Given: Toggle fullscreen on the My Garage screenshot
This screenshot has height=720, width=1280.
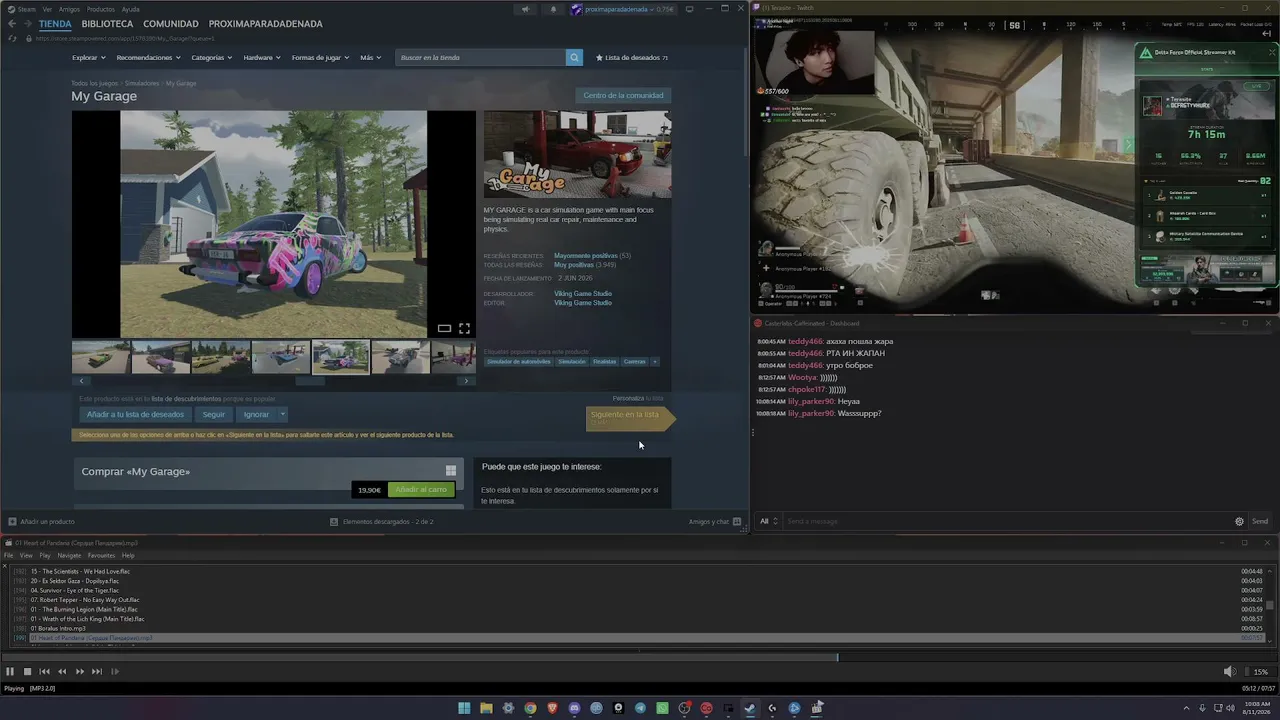Looking at the screenshot, I should coord(464,328).
